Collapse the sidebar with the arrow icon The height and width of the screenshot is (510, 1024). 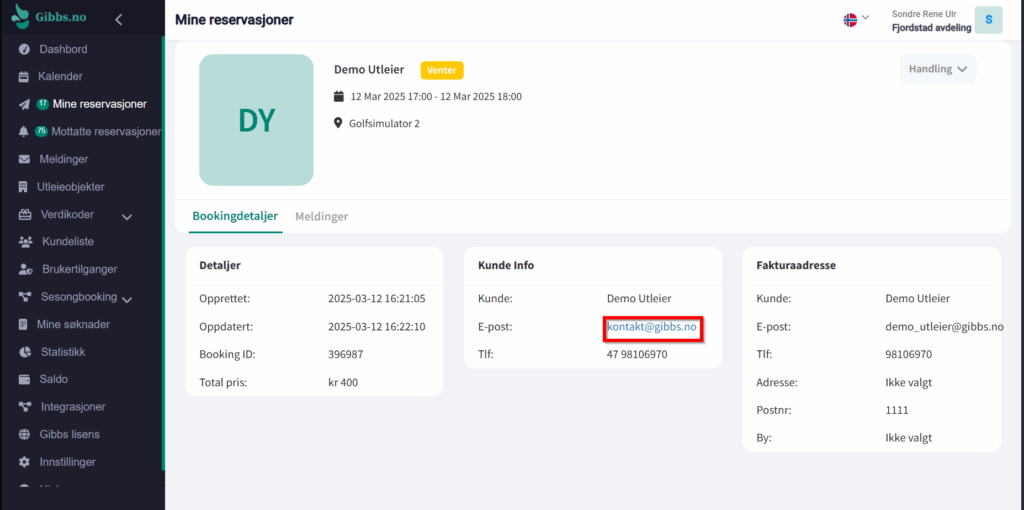pyautogui.click(x=119, y=19)
